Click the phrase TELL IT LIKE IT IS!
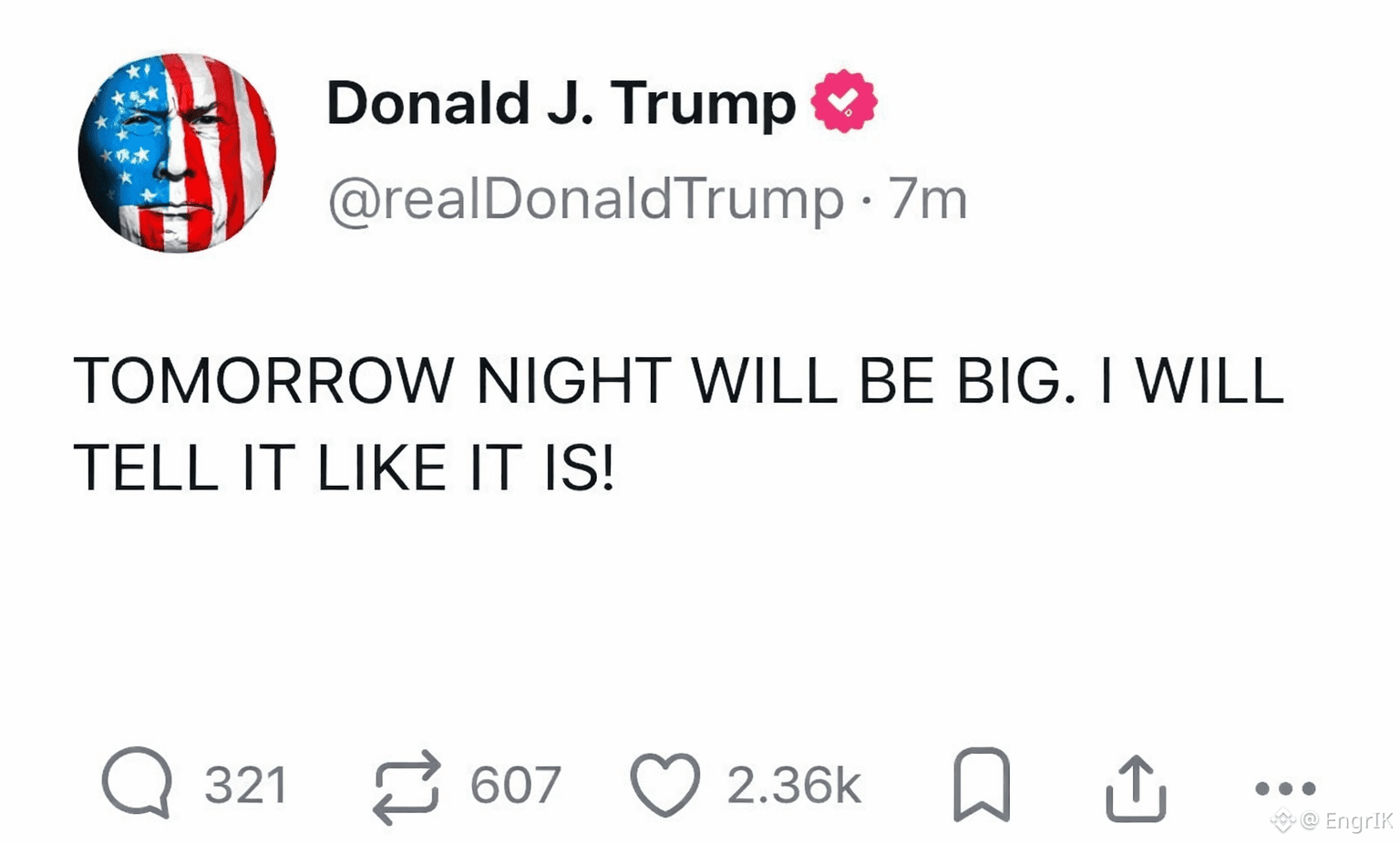1400x843 pixels. (344, 468)
